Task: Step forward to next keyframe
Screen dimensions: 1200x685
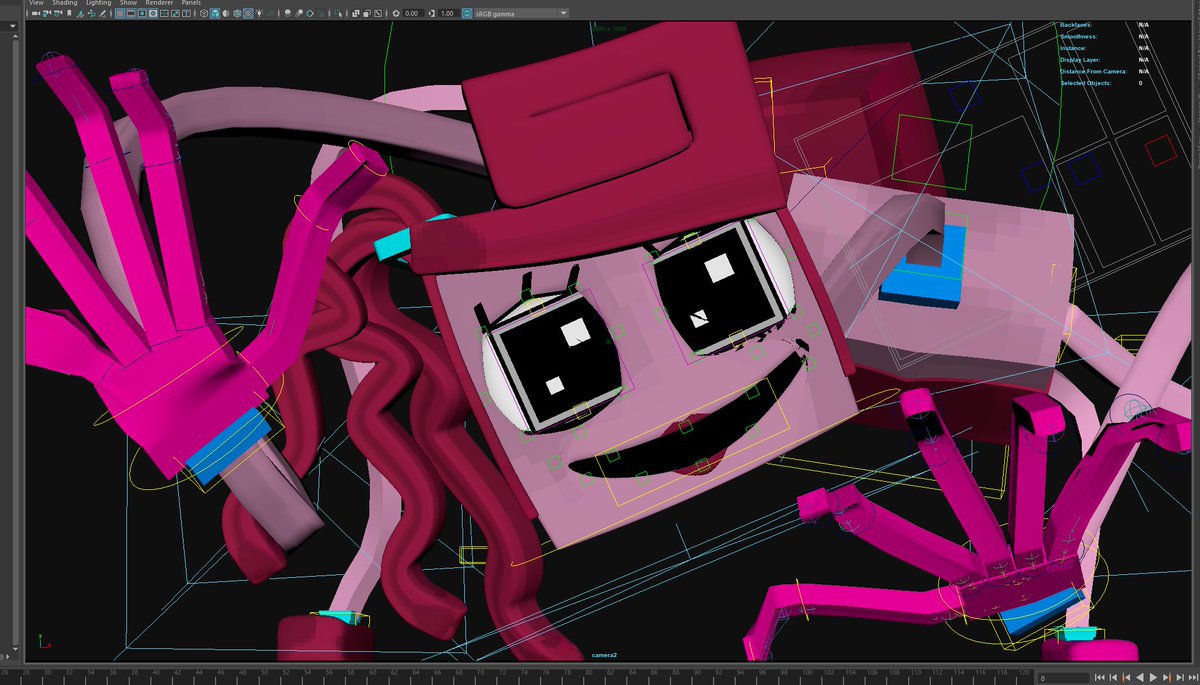Action: 1166,678
